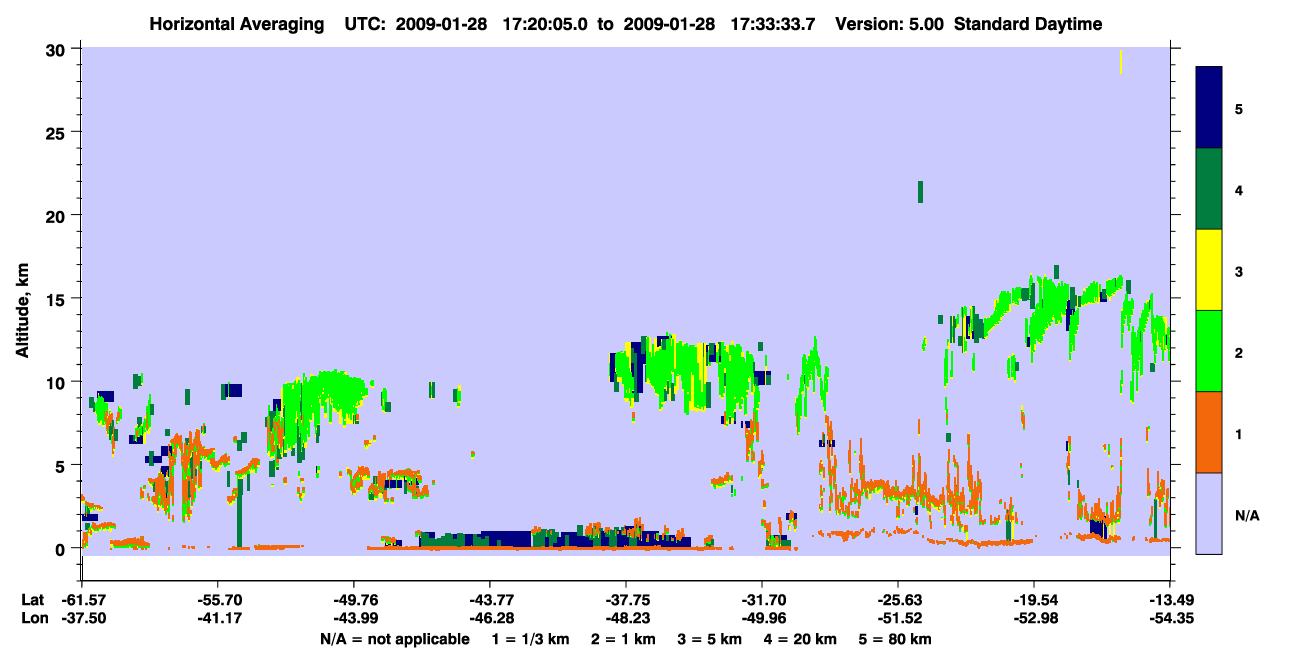Click the yellow colorbar segment labeled 3
Screen dimensions: 1300x667
point(1209,270)
